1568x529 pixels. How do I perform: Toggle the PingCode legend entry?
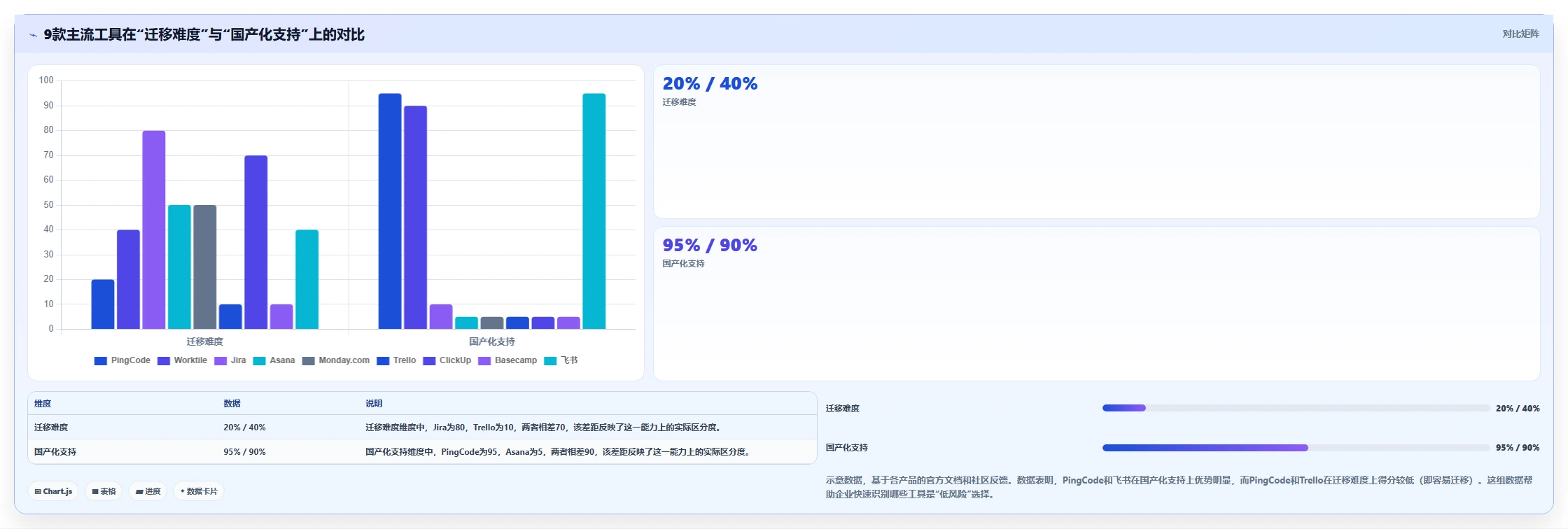[122, 360]
